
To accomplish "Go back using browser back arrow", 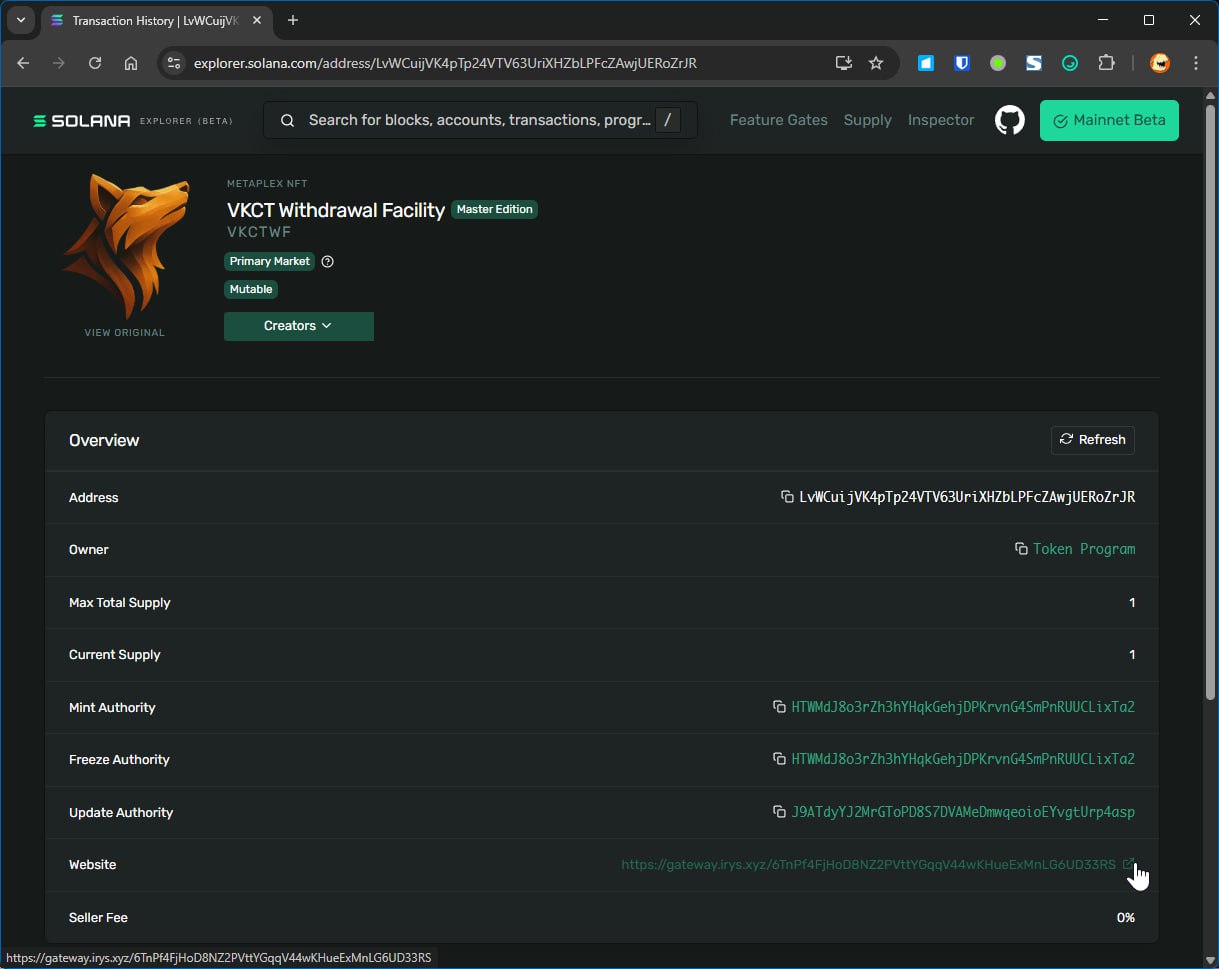I will (24, 63).
